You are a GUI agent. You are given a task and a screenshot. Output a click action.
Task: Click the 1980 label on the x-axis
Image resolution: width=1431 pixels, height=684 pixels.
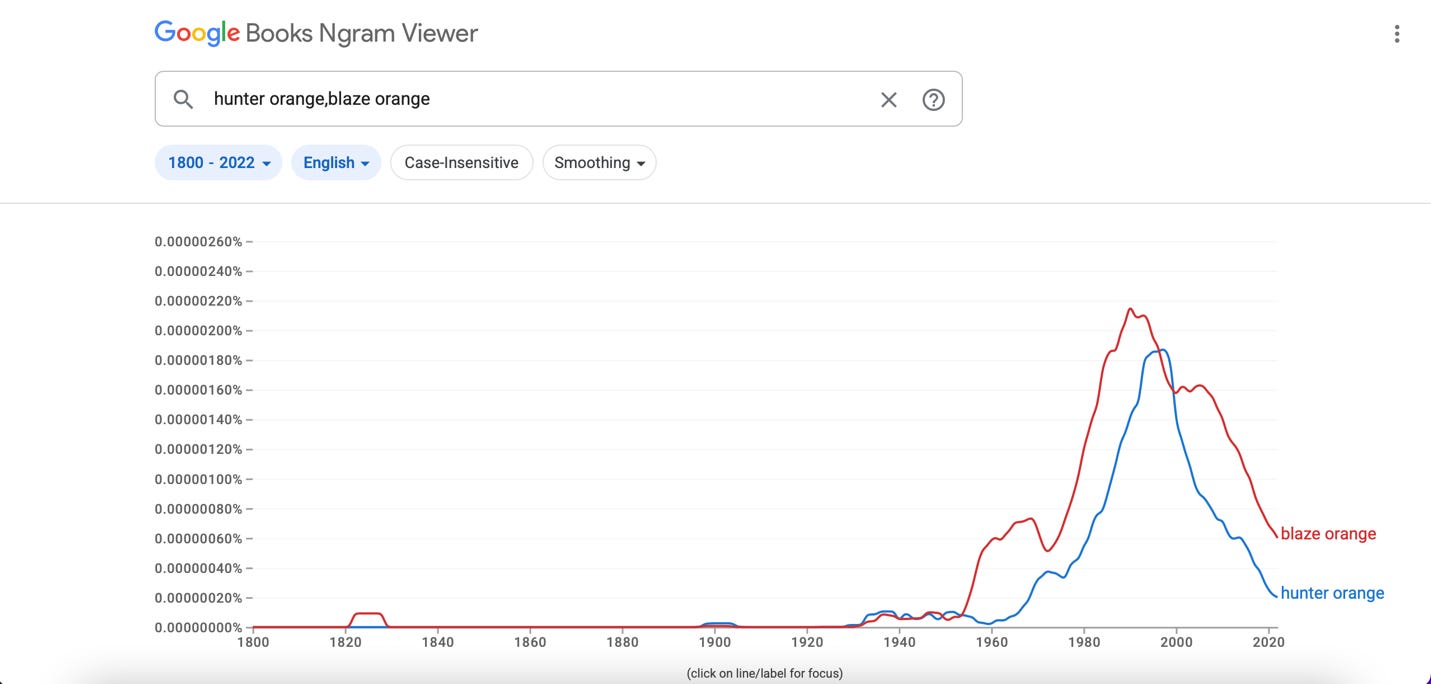(1084, 642)
